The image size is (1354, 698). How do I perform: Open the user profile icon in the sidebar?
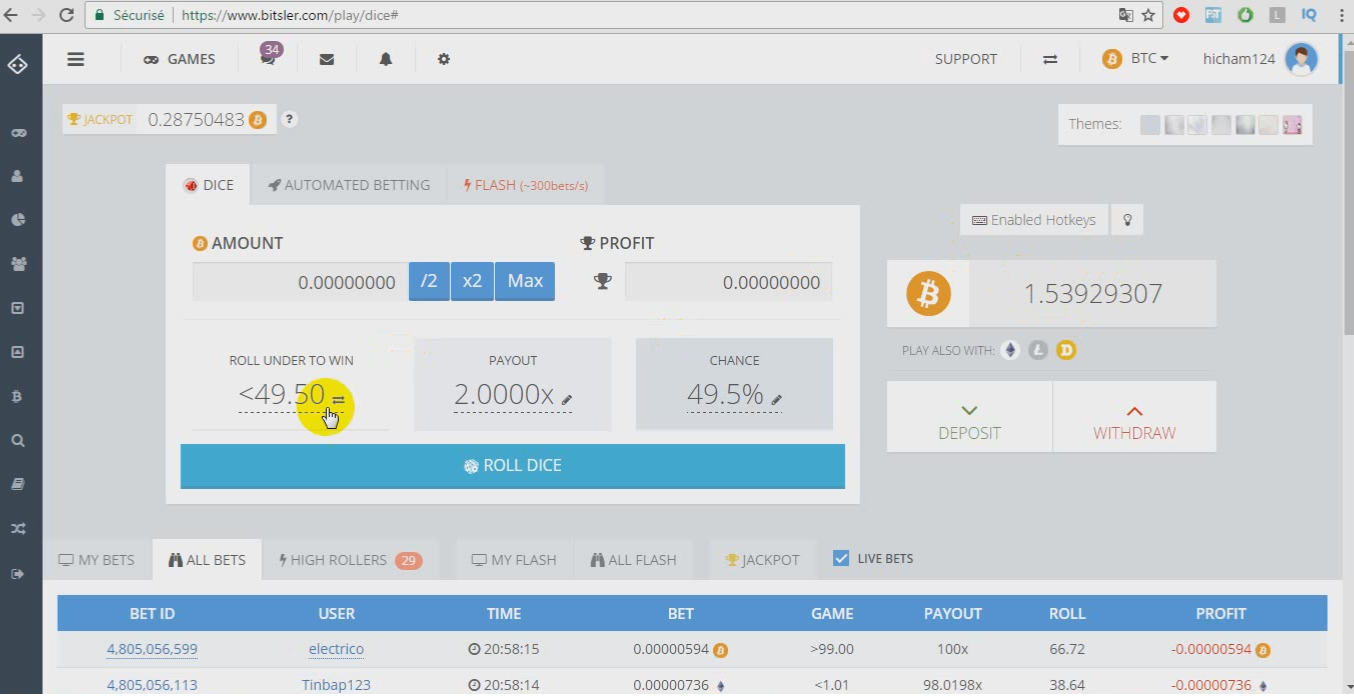(x=18, y=176)
